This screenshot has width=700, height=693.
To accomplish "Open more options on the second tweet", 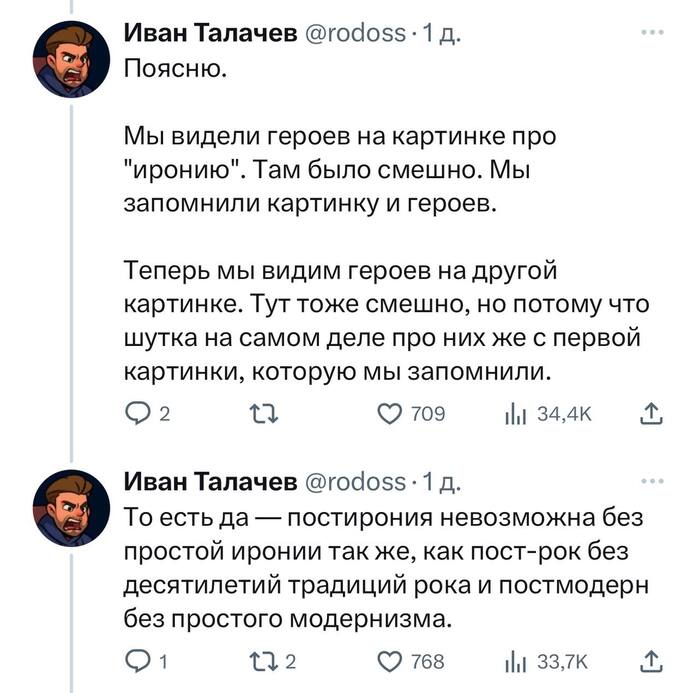I will [651, 482].
